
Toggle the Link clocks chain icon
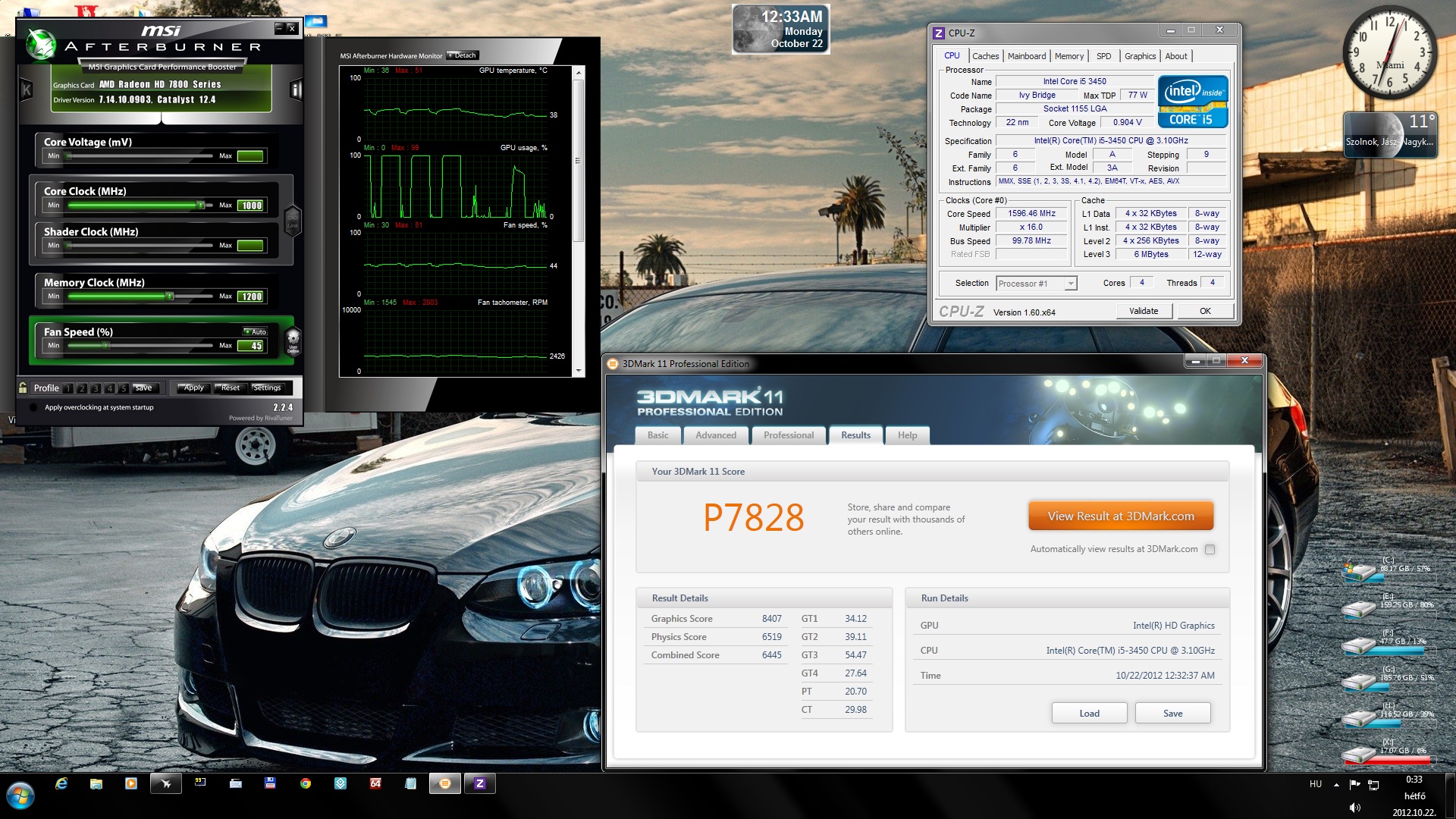pos(292,220)
